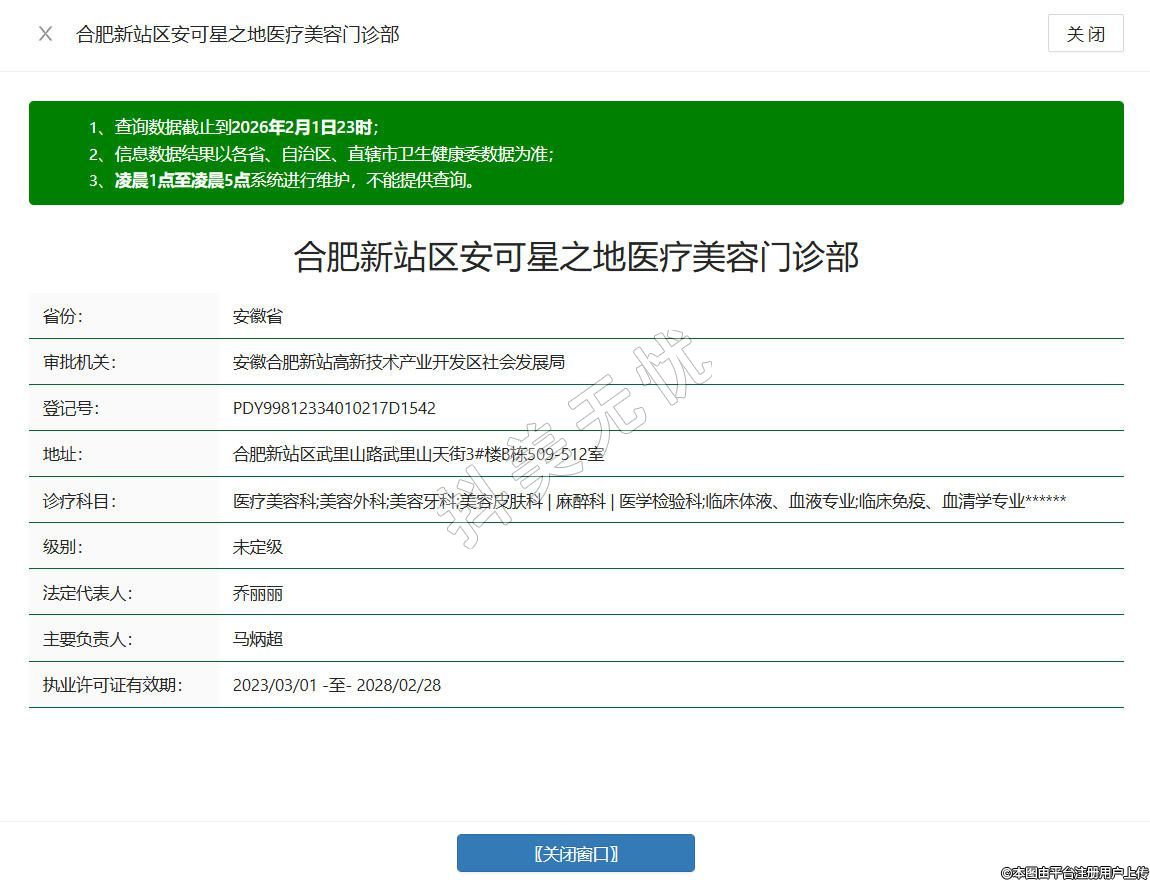Click main person in charge 马炳超
Image resolution: width=1150 pixels, height=880 pixels.
pyautogui.click(x=258, y=639)
